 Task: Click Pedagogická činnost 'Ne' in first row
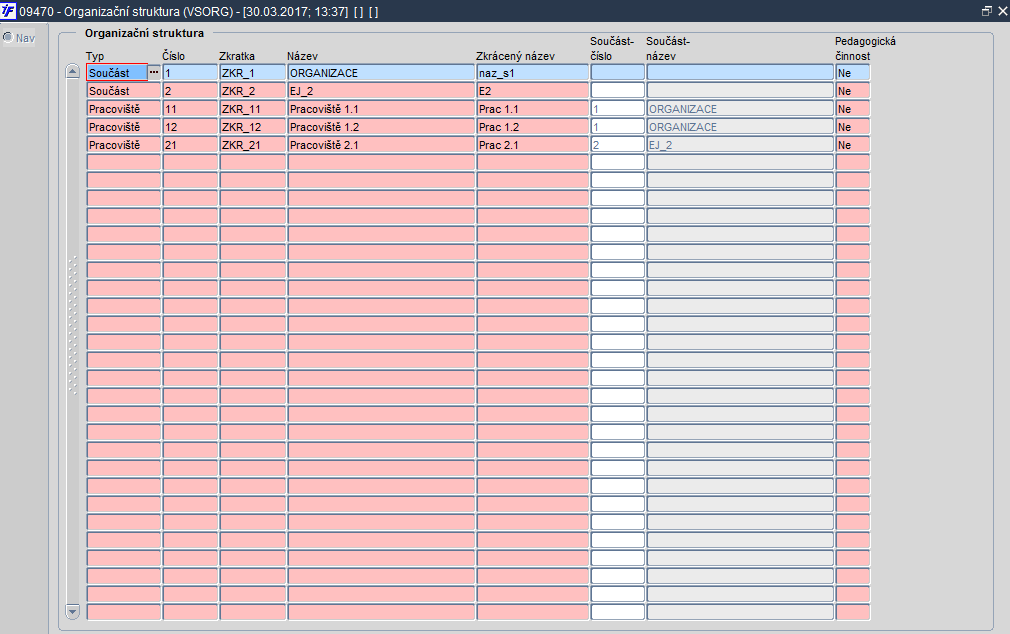[x=853, y=73]
